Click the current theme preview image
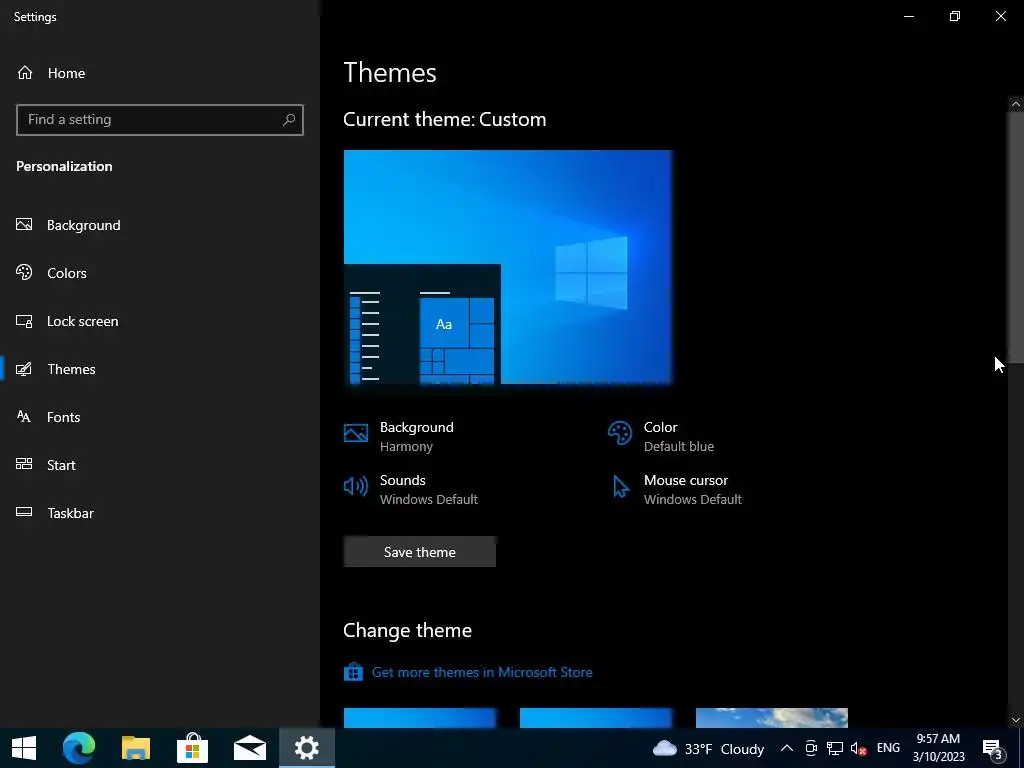Image resolution: width=1024 pixels, height=768 pixels. [x=508, y=267]
